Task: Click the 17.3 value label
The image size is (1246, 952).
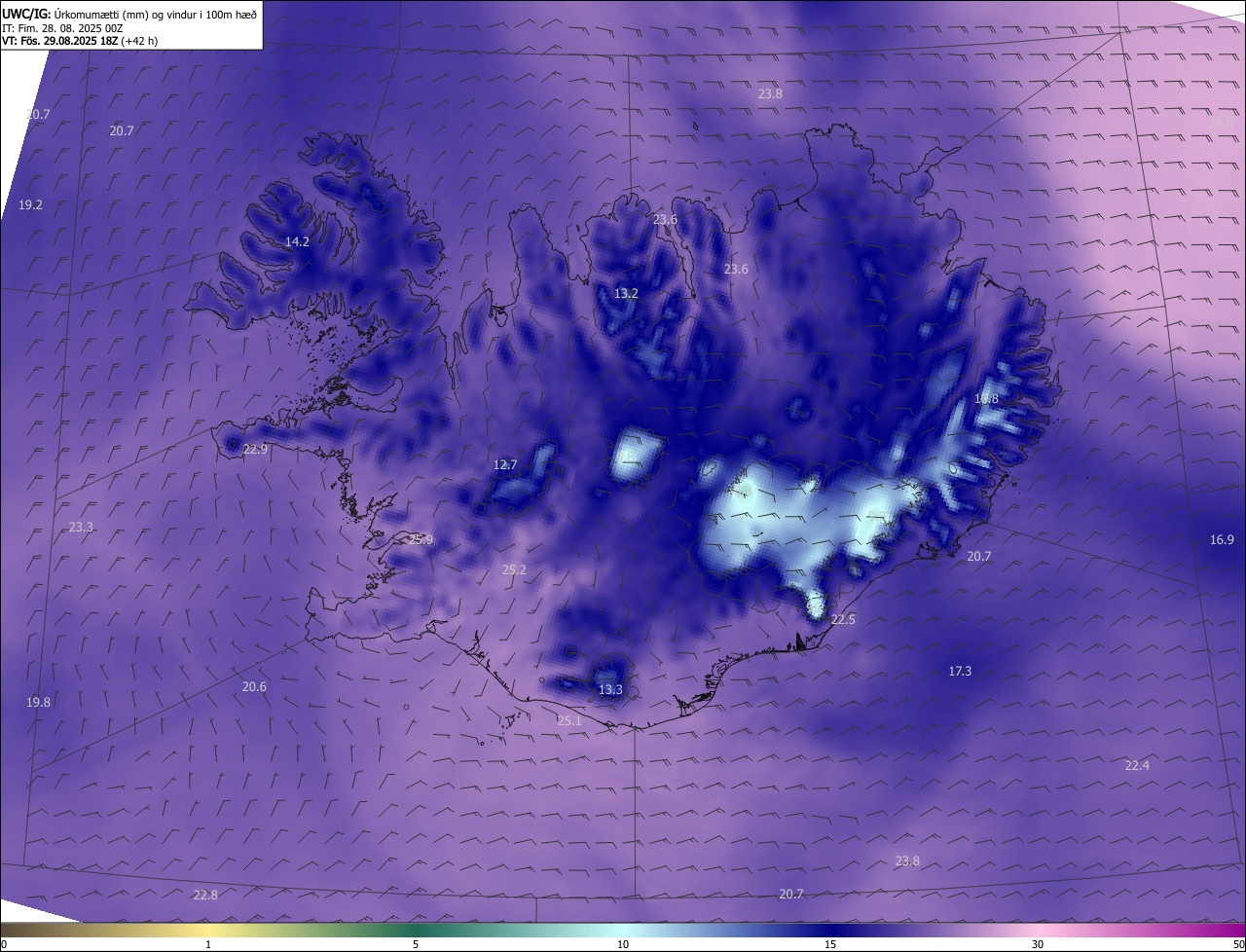Action: [960, 672]
